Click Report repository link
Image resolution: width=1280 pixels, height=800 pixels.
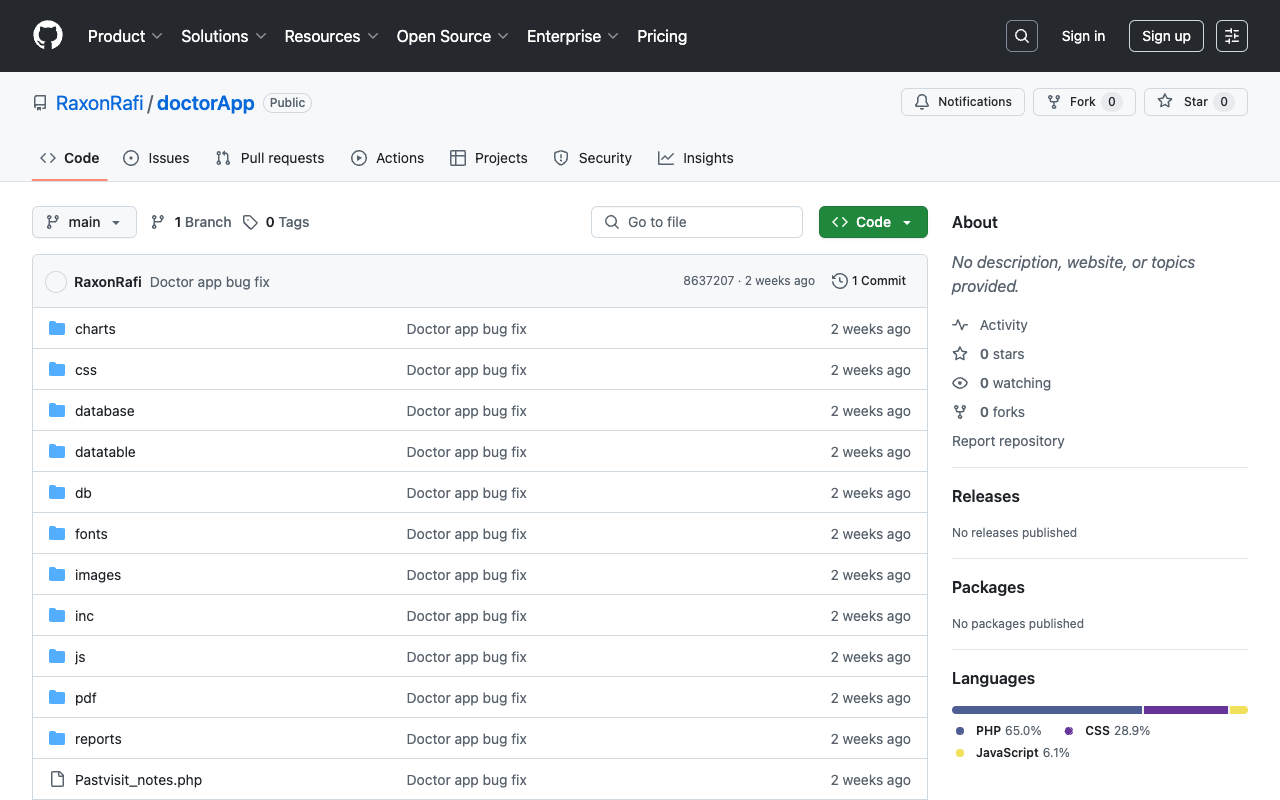point(1008,441)
